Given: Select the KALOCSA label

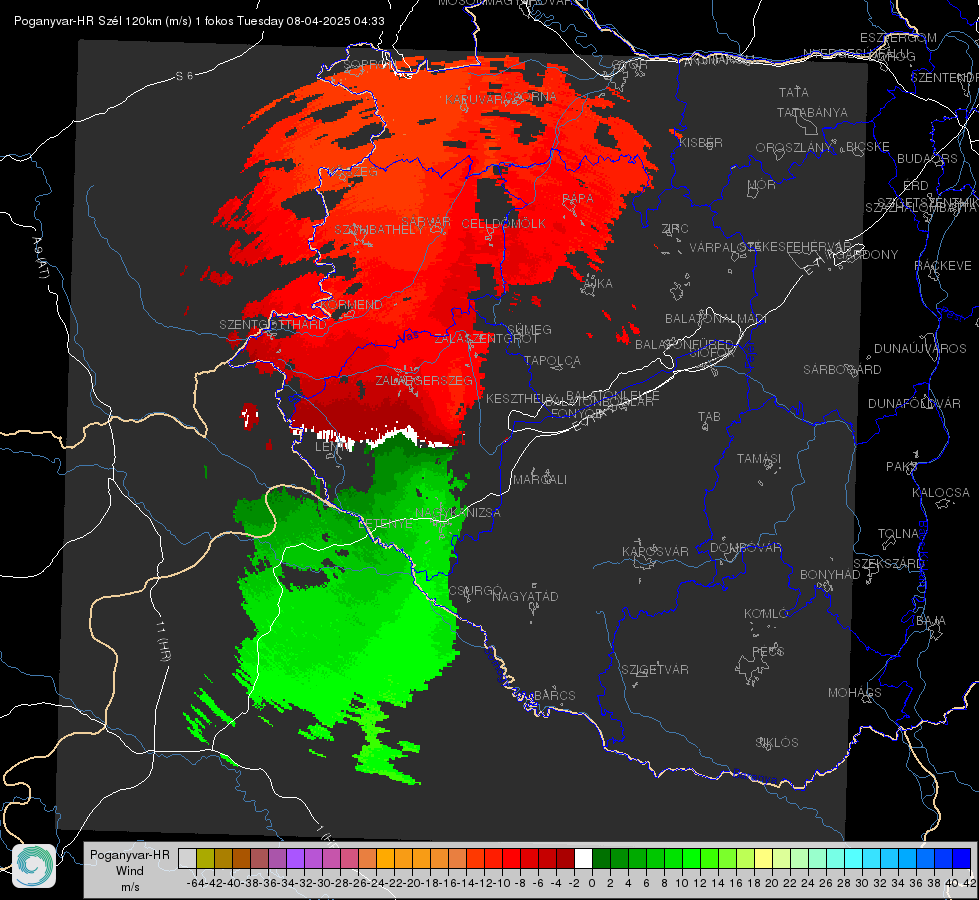Looking at the screenshot, I should point(940,493).
